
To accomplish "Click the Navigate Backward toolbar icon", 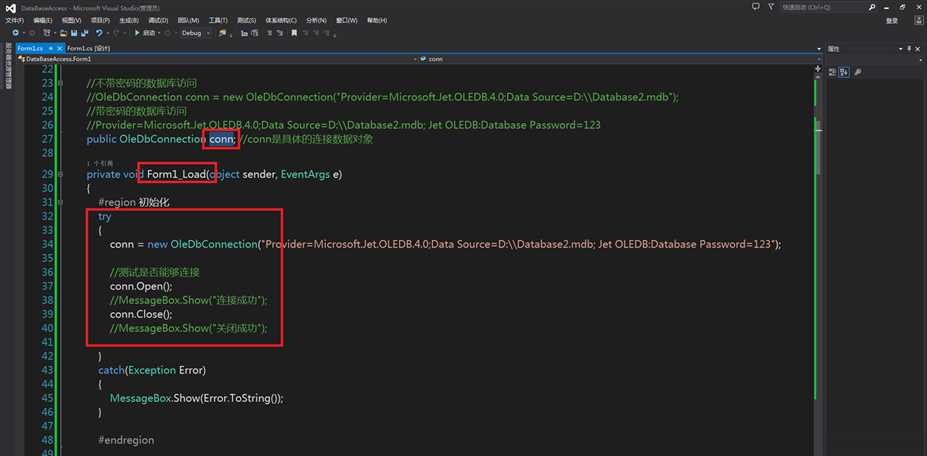I will [x=16, y=33].
